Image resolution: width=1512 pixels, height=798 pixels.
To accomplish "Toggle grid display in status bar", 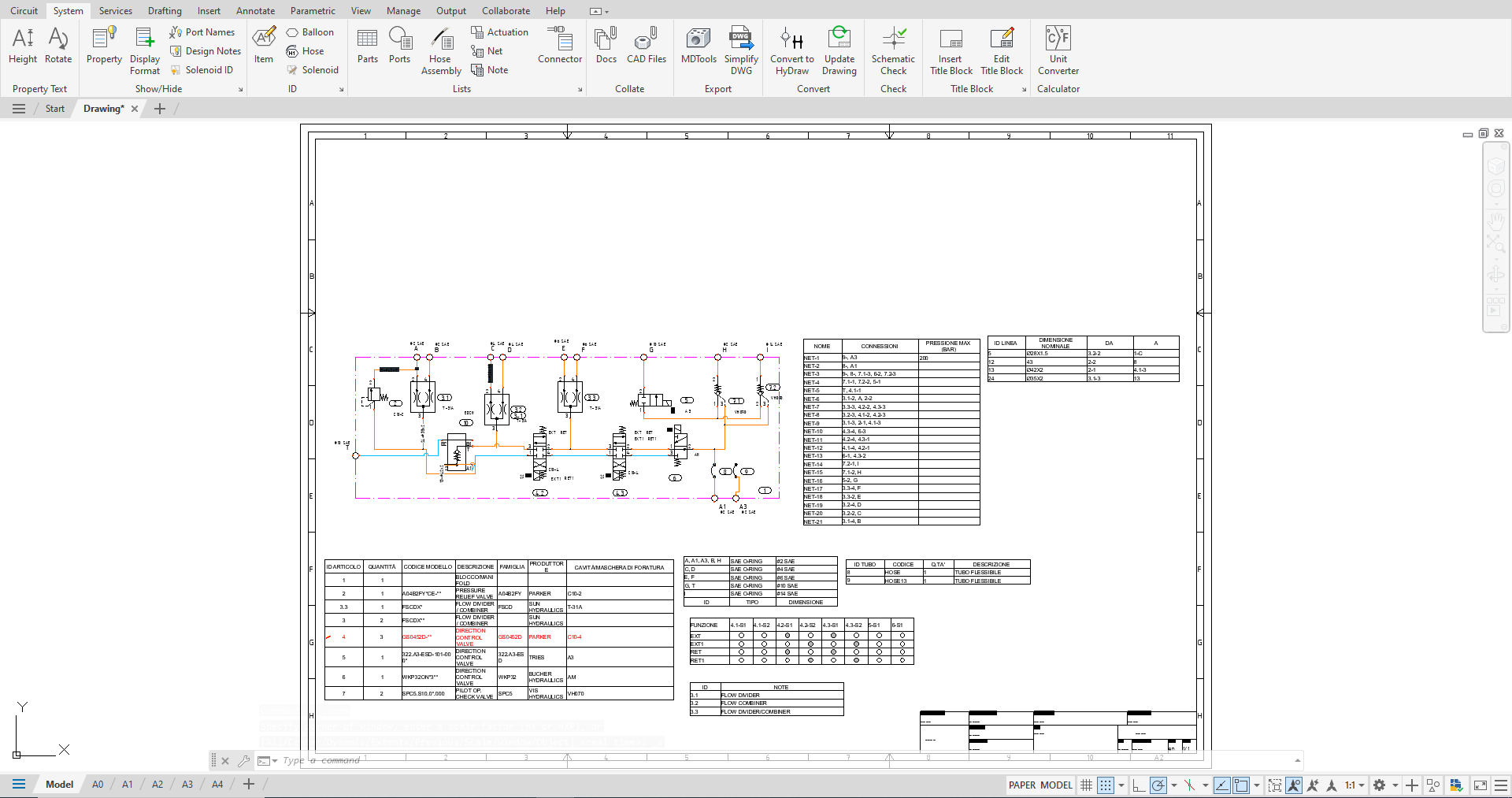I will click(1086, 785).
